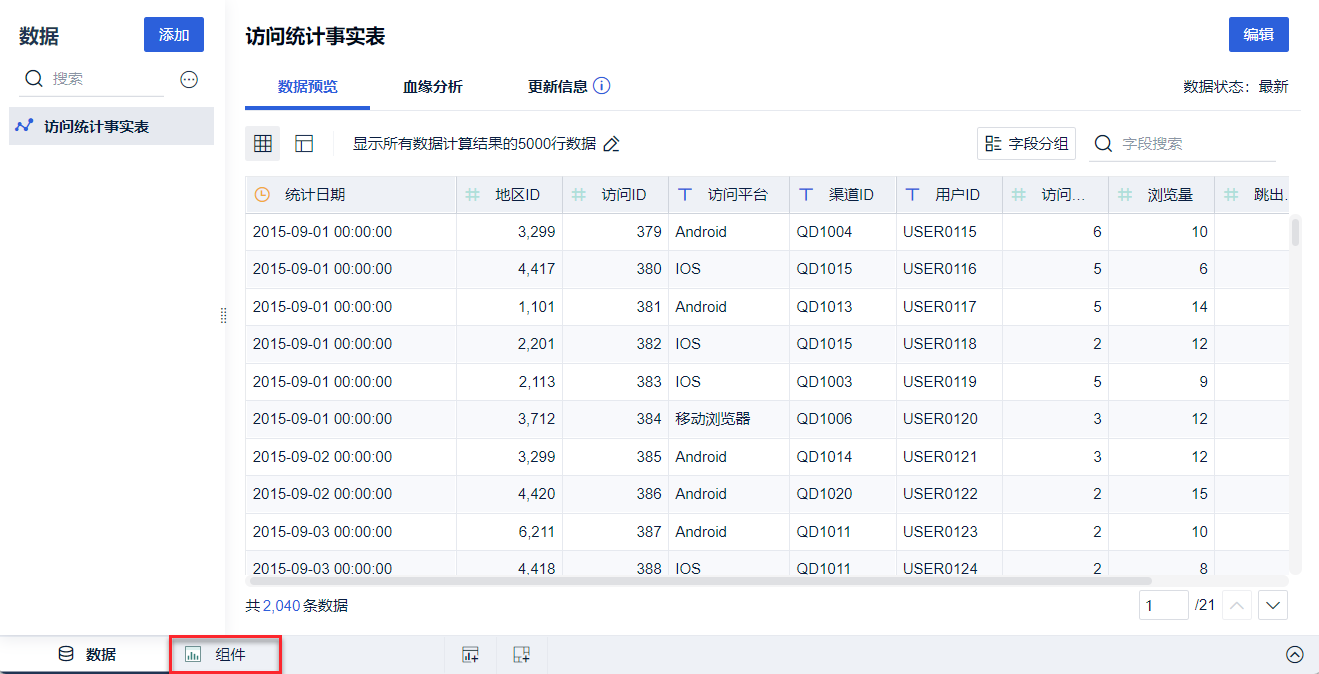Click the add dashboard icon in bottom bar
The image size is (1319, 674).
pyautogui.click(x=521, y=655)
